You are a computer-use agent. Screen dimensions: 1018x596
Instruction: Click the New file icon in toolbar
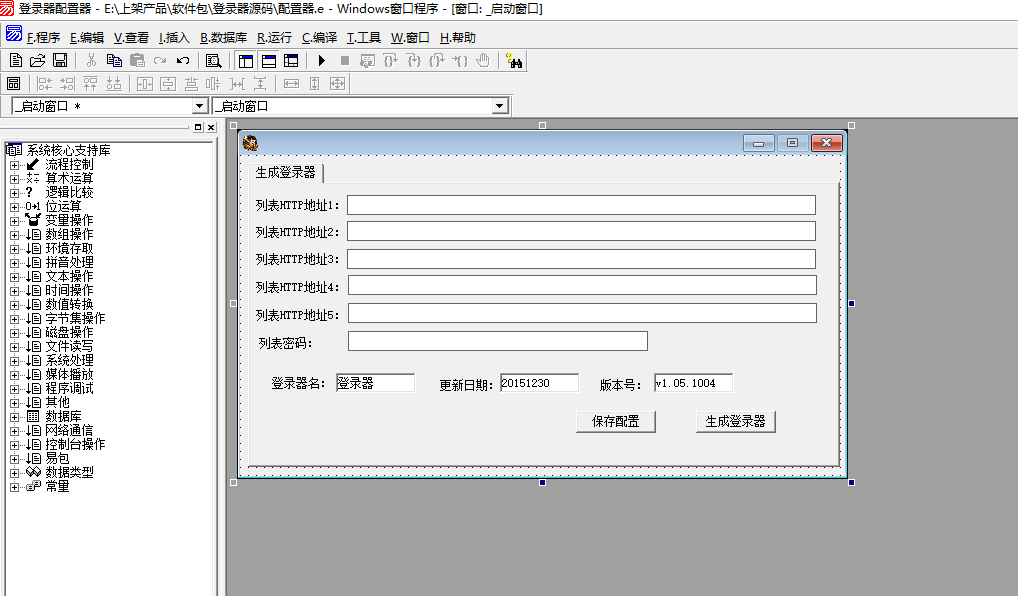(16, 61)
